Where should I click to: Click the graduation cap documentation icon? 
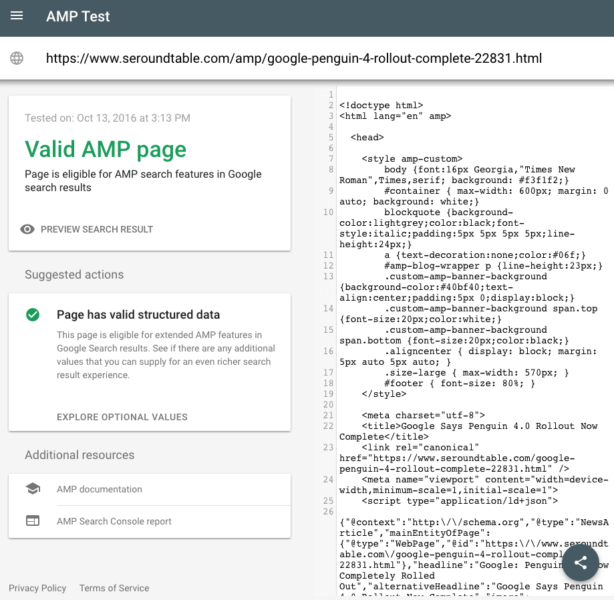[x=33, y=489]
